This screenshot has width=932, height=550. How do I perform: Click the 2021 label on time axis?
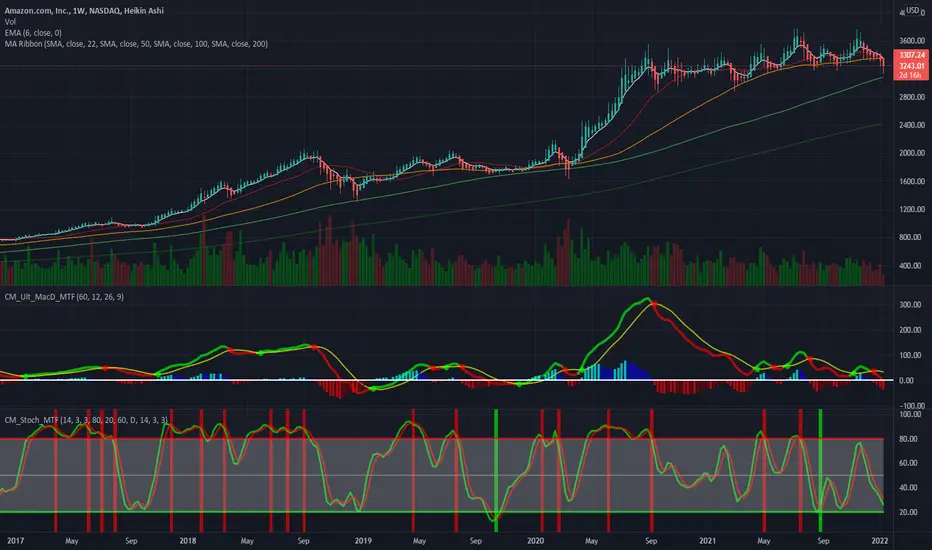707,540
